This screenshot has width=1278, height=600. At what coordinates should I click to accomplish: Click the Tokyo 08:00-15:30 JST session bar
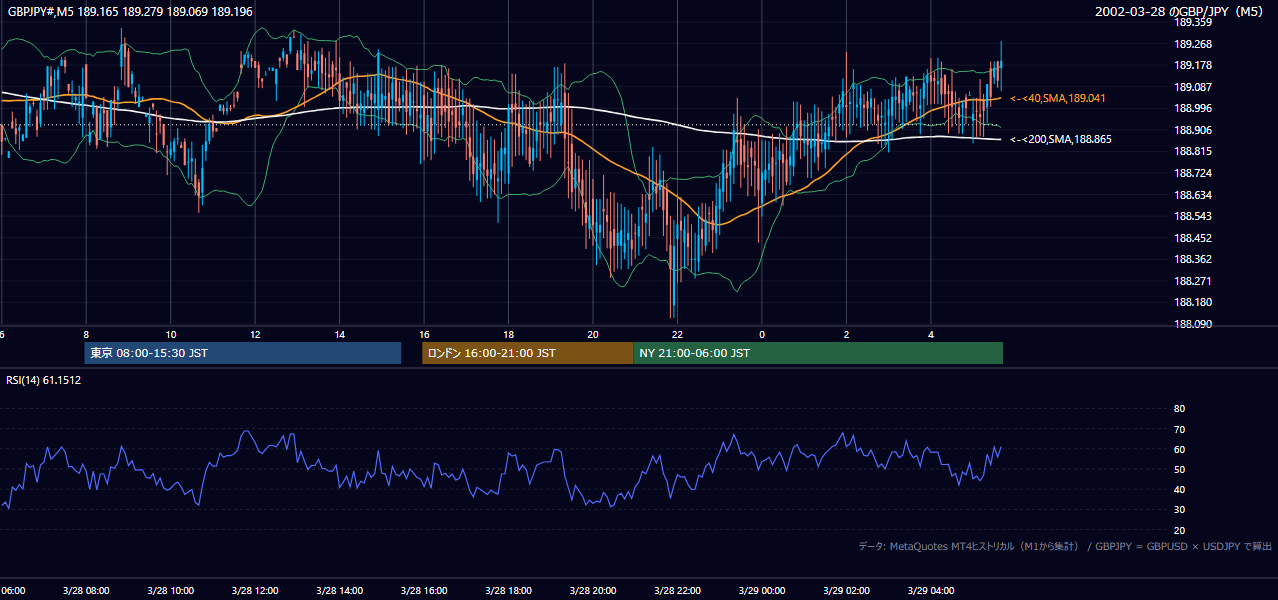pos(243,353)
